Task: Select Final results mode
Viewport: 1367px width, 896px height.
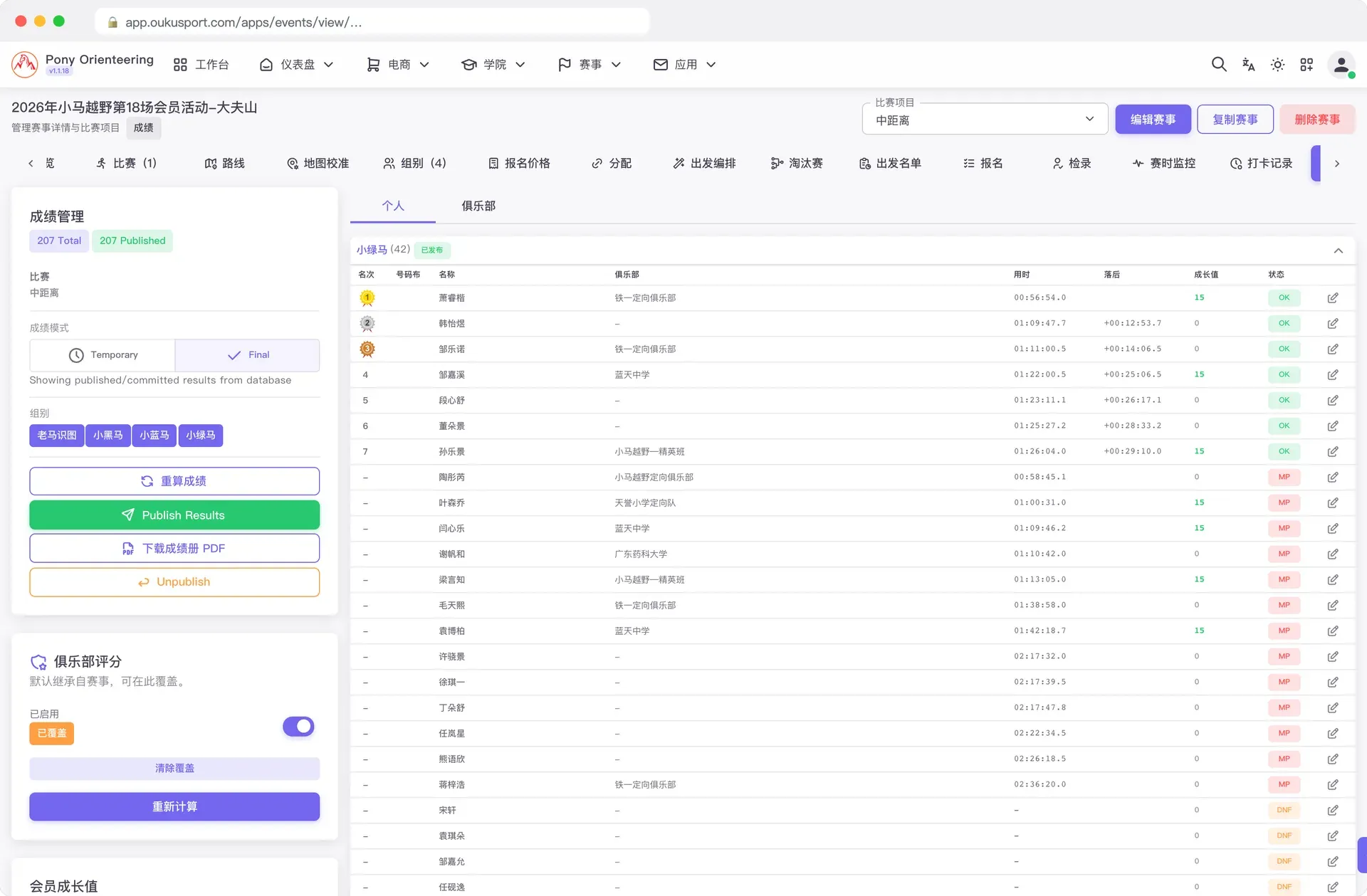Action: pos(248,355)
